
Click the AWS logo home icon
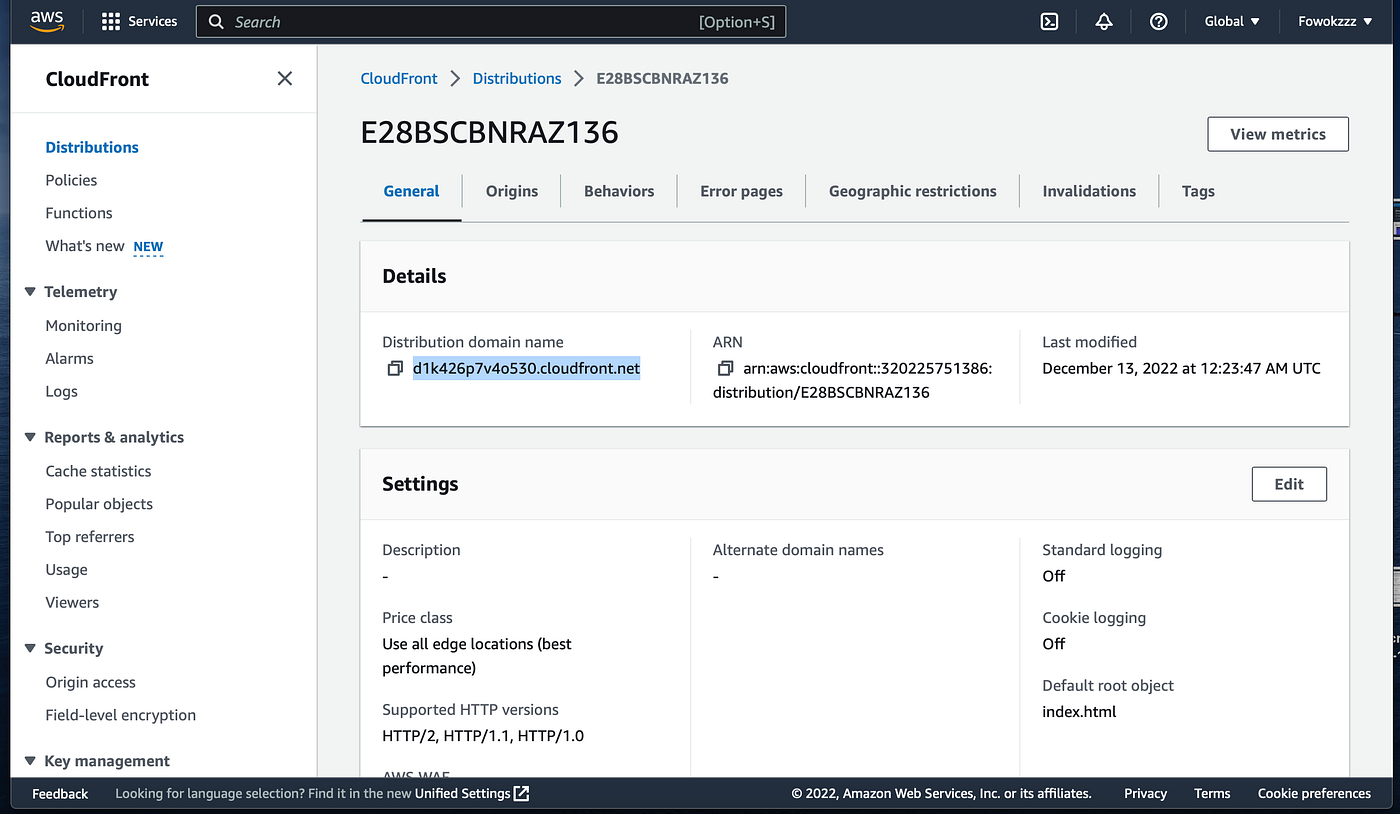point(47,21)
